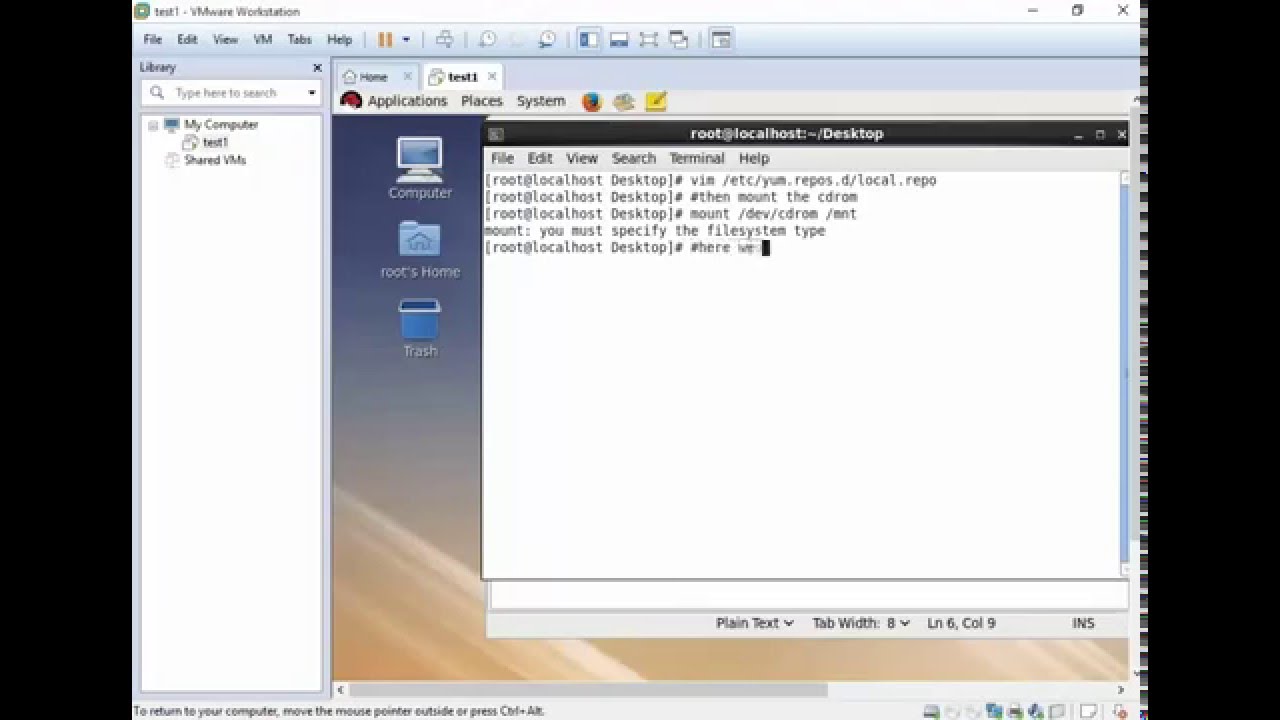Click the Ln 6, Col 9 status text
The width and height of the screenshot is (1280, 720).
tap(961, 623)
